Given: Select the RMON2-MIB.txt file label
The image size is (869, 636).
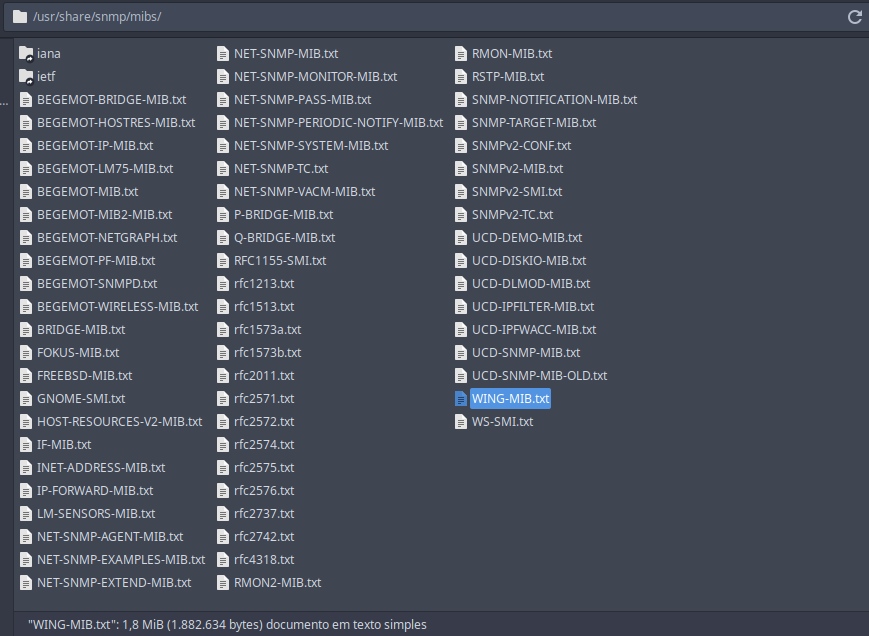Looking at the screenshot, I should (x=277, y=583).
